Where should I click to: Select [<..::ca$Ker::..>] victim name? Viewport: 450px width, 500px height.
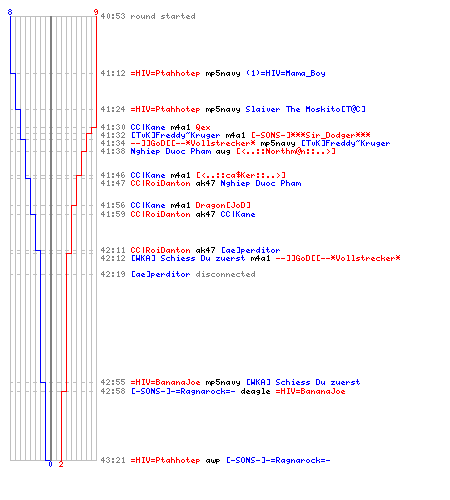(x=241, y=175)
